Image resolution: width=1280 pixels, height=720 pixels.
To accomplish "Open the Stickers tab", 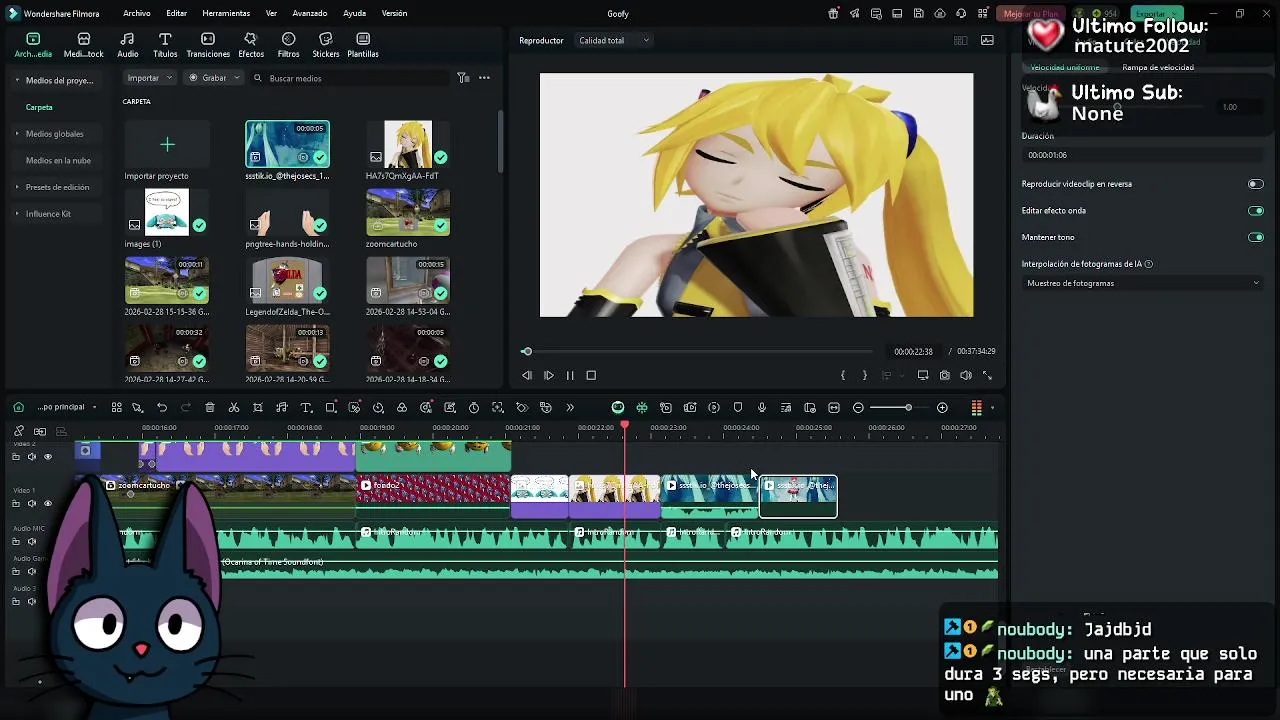I will 325,45.
